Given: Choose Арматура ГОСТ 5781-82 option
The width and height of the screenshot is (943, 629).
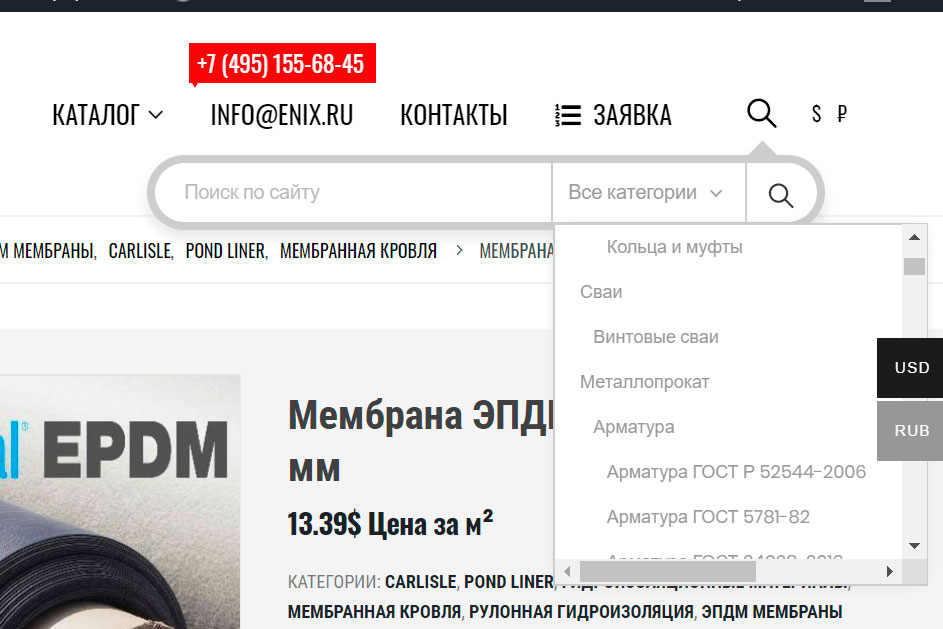Looking at the screenshot, I should pyautogui.click(x=708, y=517).
